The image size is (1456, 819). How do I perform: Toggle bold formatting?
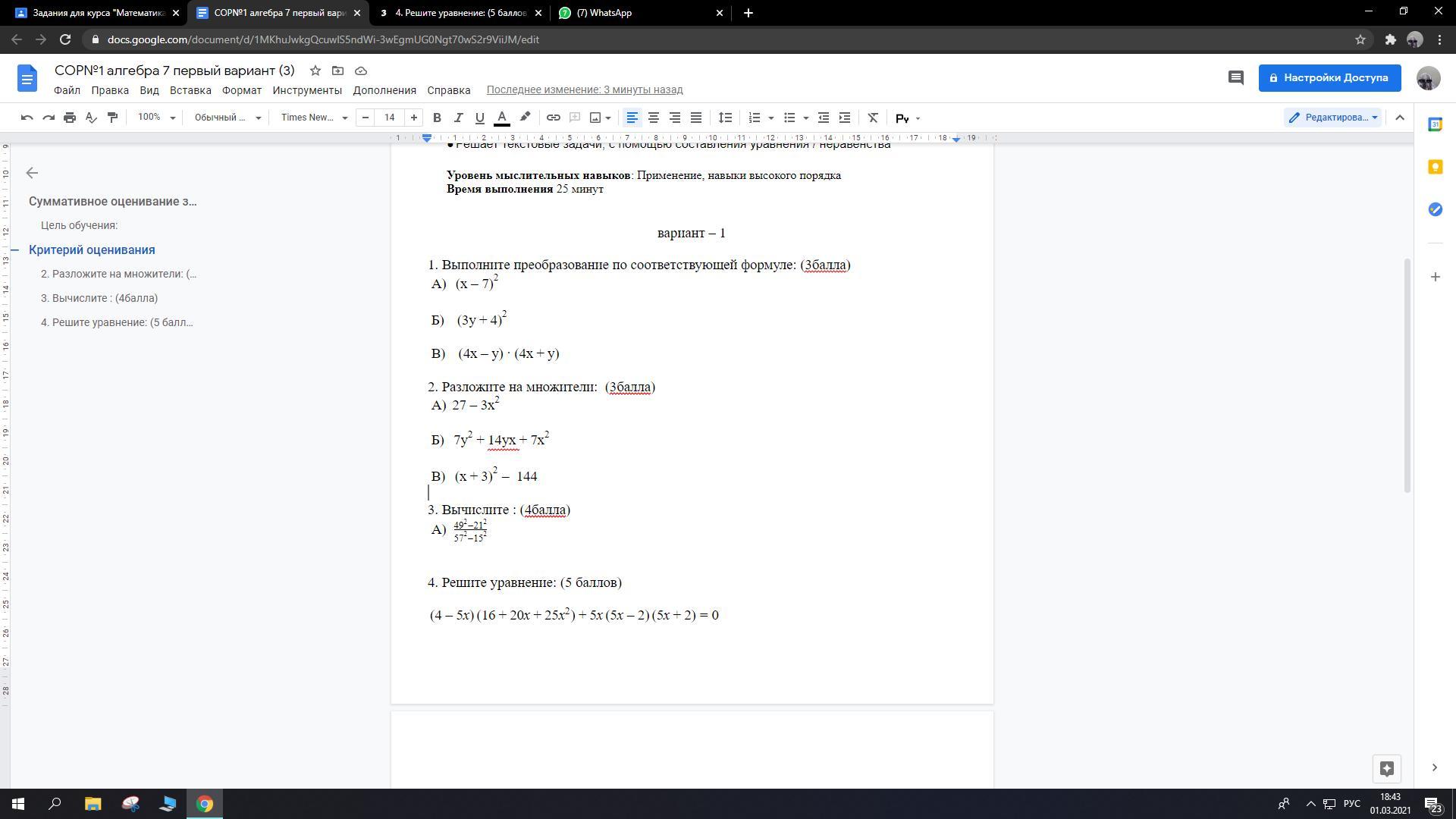click(x=437, y=118)
